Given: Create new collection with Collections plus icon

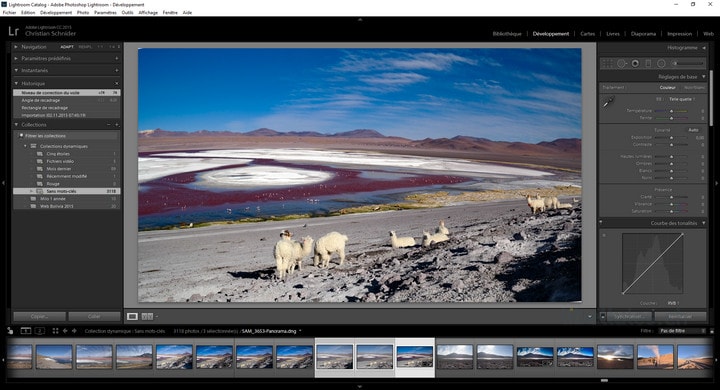Looking at the screenshot, I should pos(117,124).
